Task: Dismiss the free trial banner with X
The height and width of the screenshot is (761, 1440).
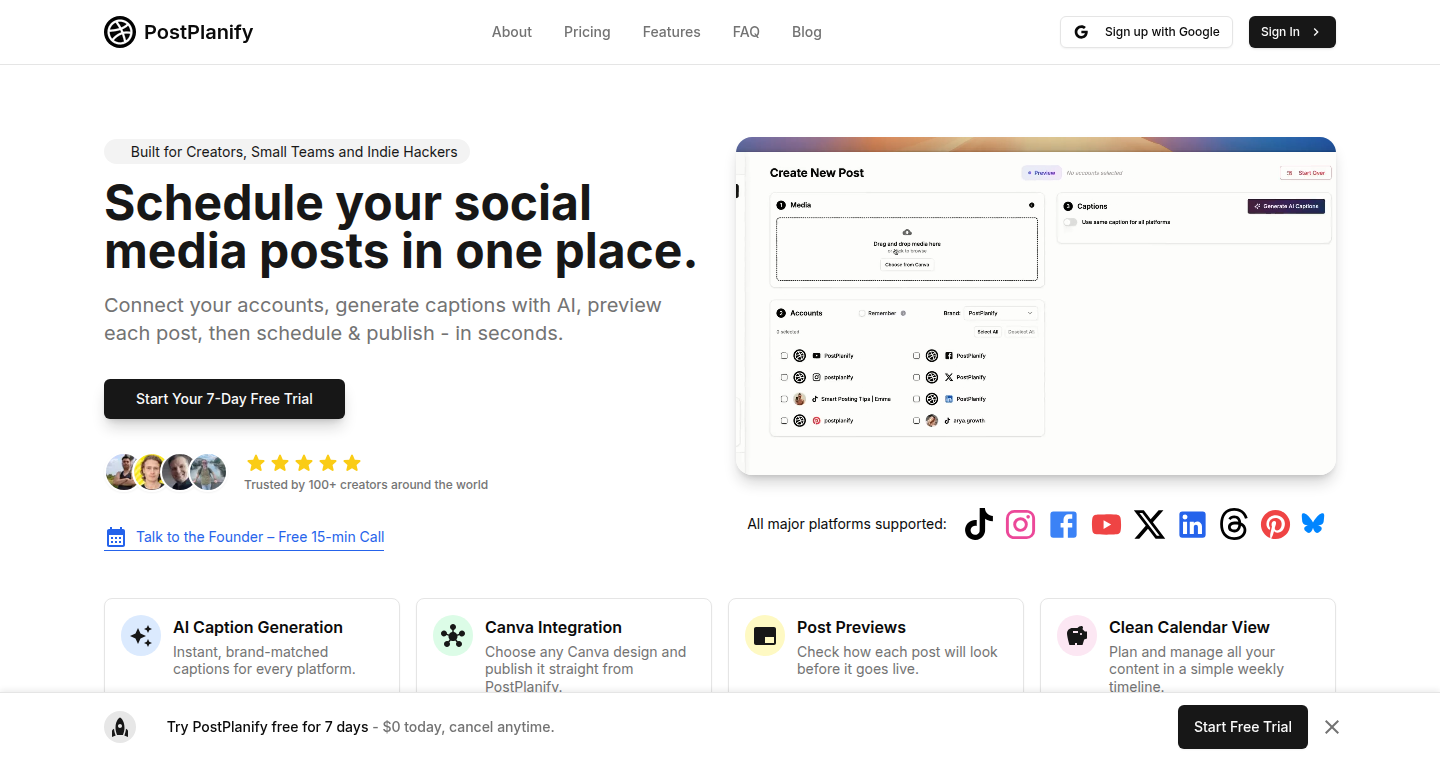Action: coord(1332,727)
